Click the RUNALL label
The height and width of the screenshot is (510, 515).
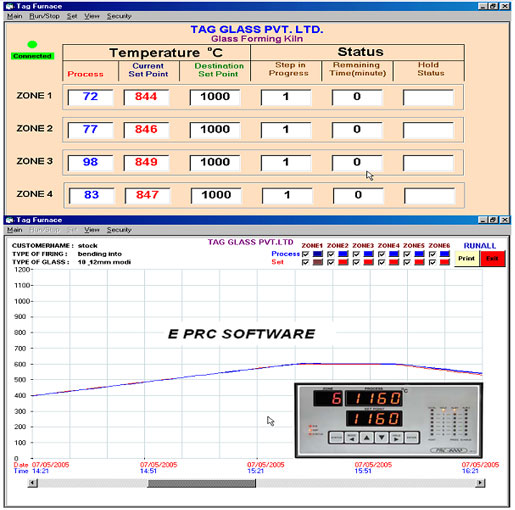click(x=480, y=246)
